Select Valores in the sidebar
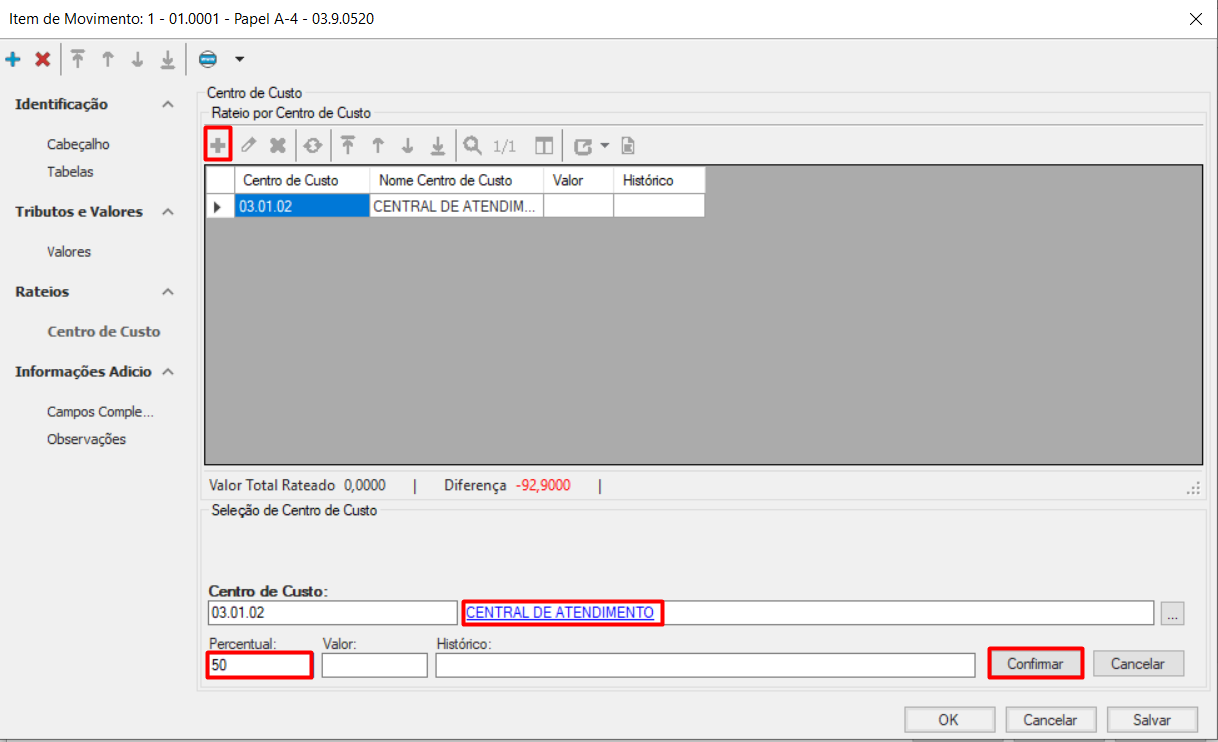This screenshot has height=742, width=1218. [69, 252]
